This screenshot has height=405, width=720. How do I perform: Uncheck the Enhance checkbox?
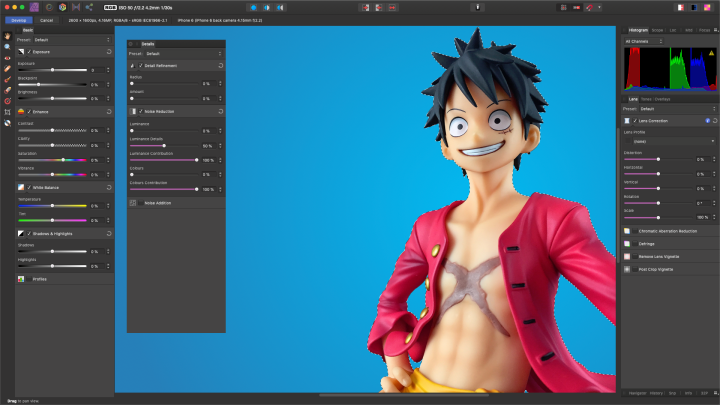click(29, 112)
